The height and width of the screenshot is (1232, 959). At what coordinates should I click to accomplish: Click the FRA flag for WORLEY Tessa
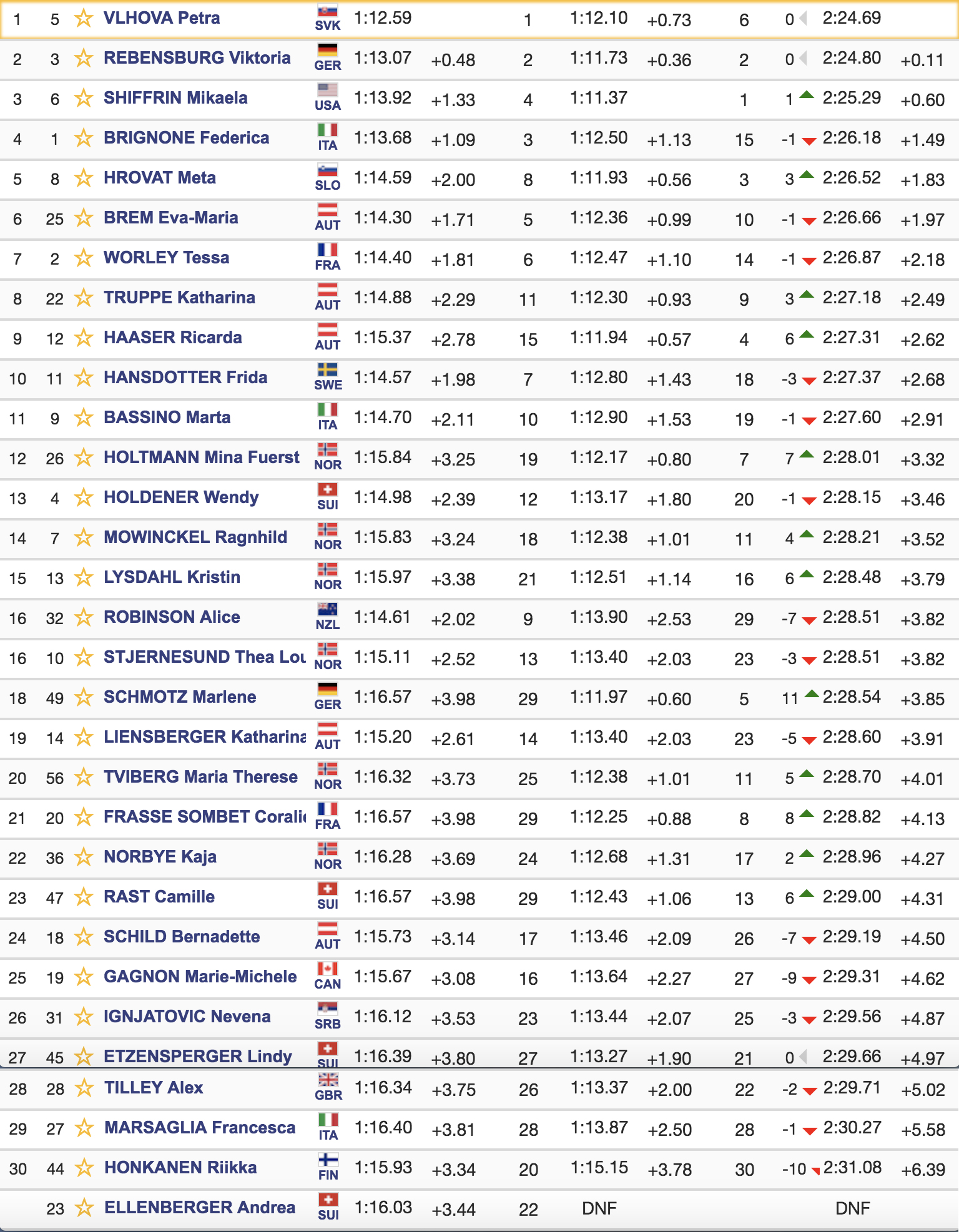click(x=328, y=250)
